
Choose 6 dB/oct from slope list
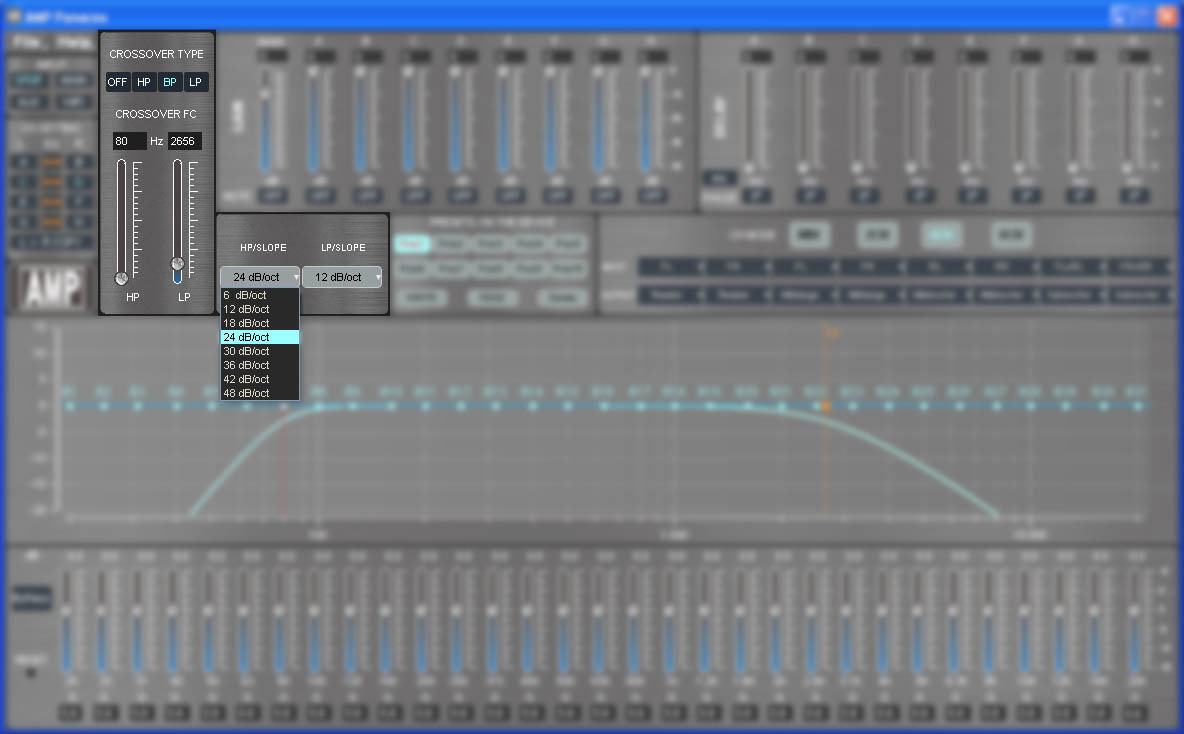(x=259, y=296)
